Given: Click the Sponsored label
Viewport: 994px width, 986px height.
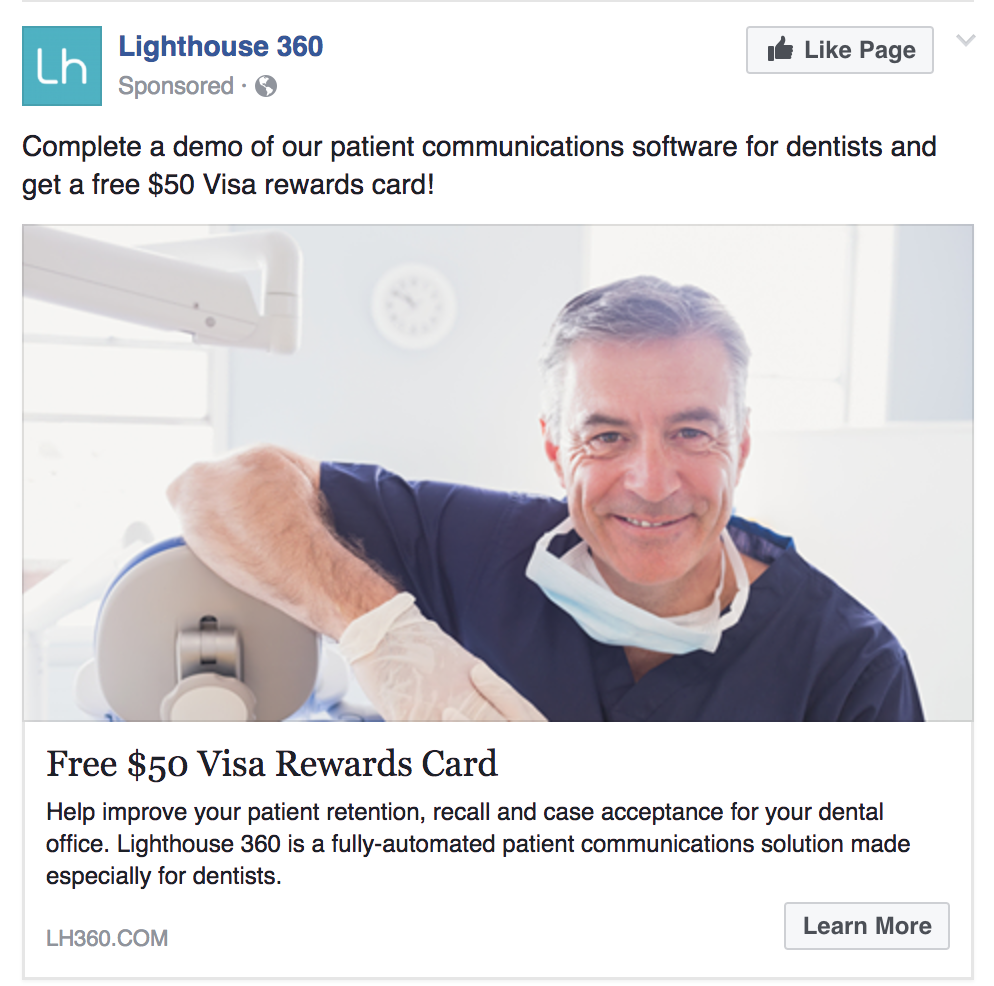Looking at the screenshot, I should click(x=176, y=86).
